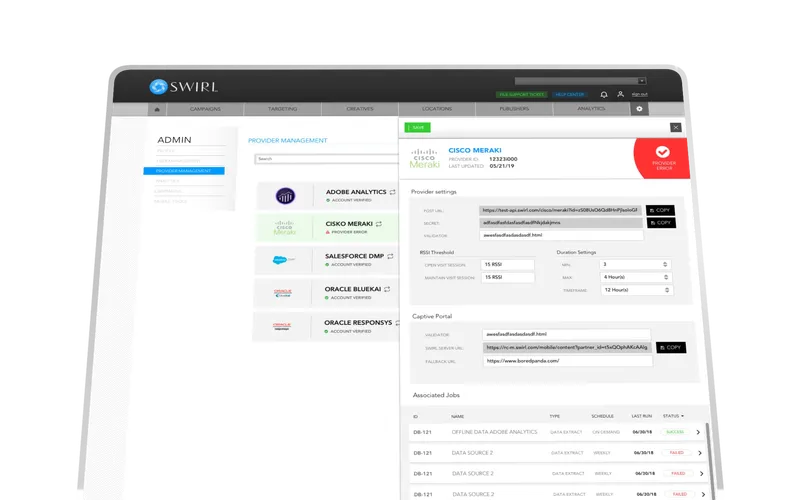The image size is (800, 500).
Task: Copy the Secret value
Action: (661, 223)
